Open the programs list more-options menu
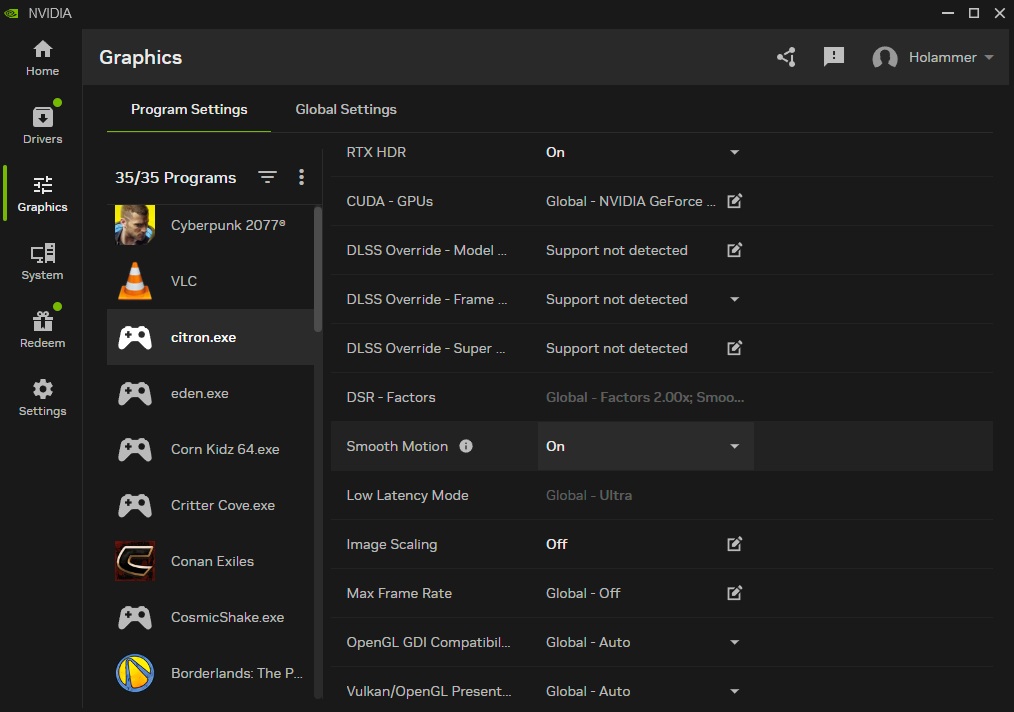 301,177
